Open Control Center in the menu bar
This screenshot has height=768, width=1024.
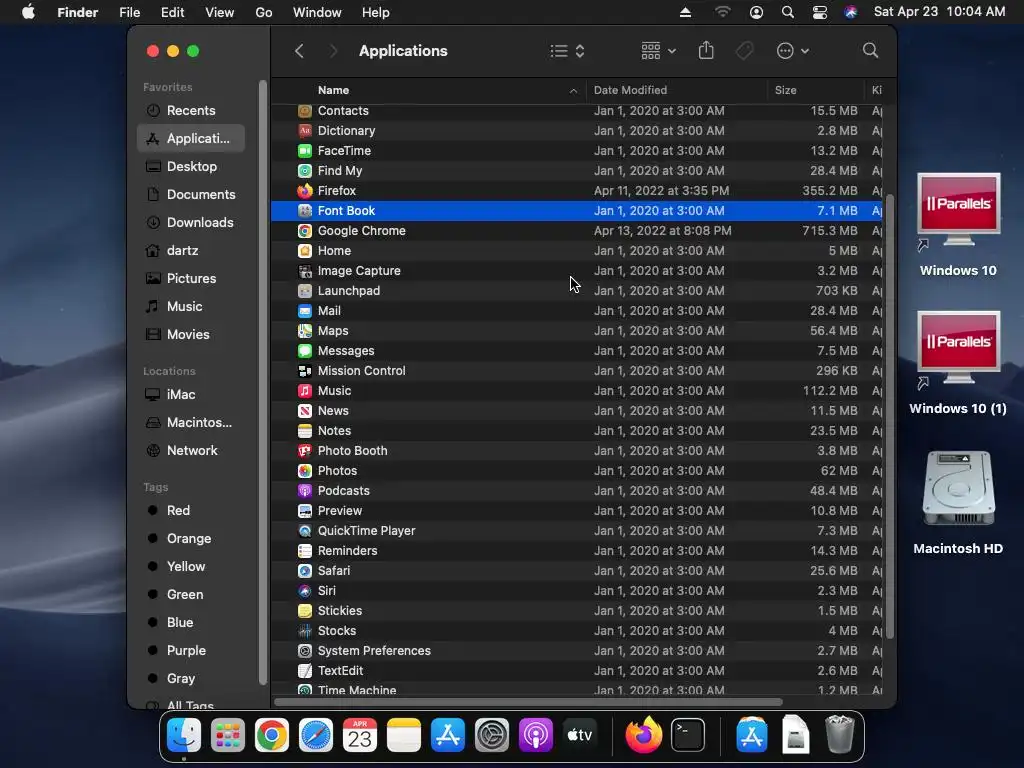tap(820, 12)
